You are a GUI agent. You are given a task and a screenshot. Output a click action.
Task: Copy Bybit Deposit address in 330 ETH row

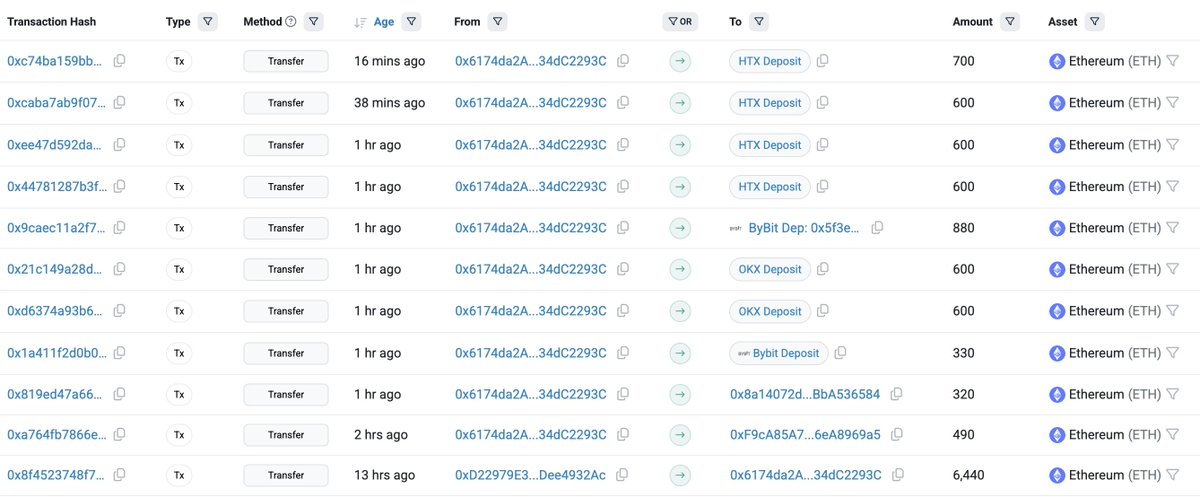[840, 353]
